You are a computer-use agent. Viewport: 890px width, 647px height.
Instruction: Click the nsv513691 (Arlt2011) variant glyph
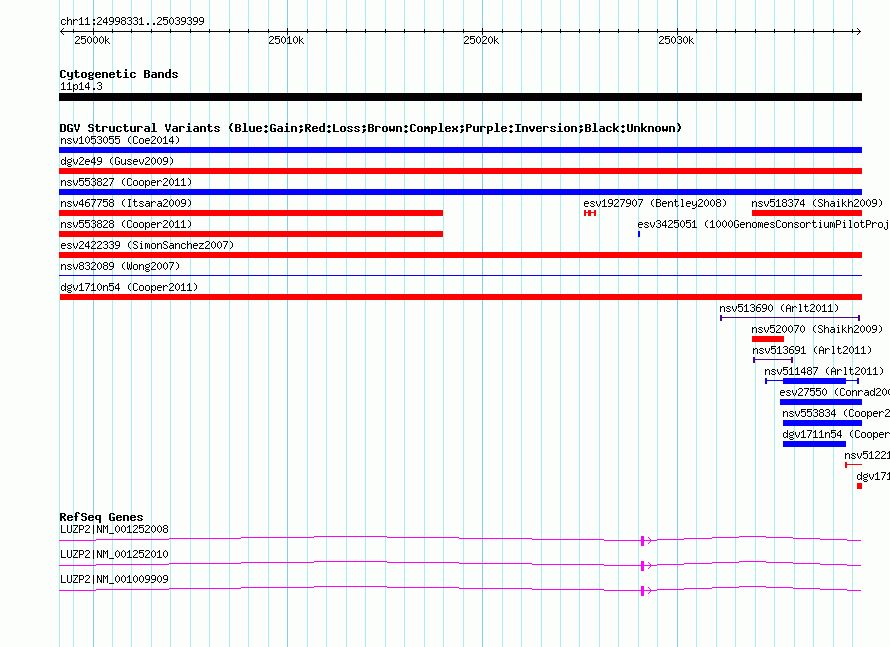[x=772, y=360]
